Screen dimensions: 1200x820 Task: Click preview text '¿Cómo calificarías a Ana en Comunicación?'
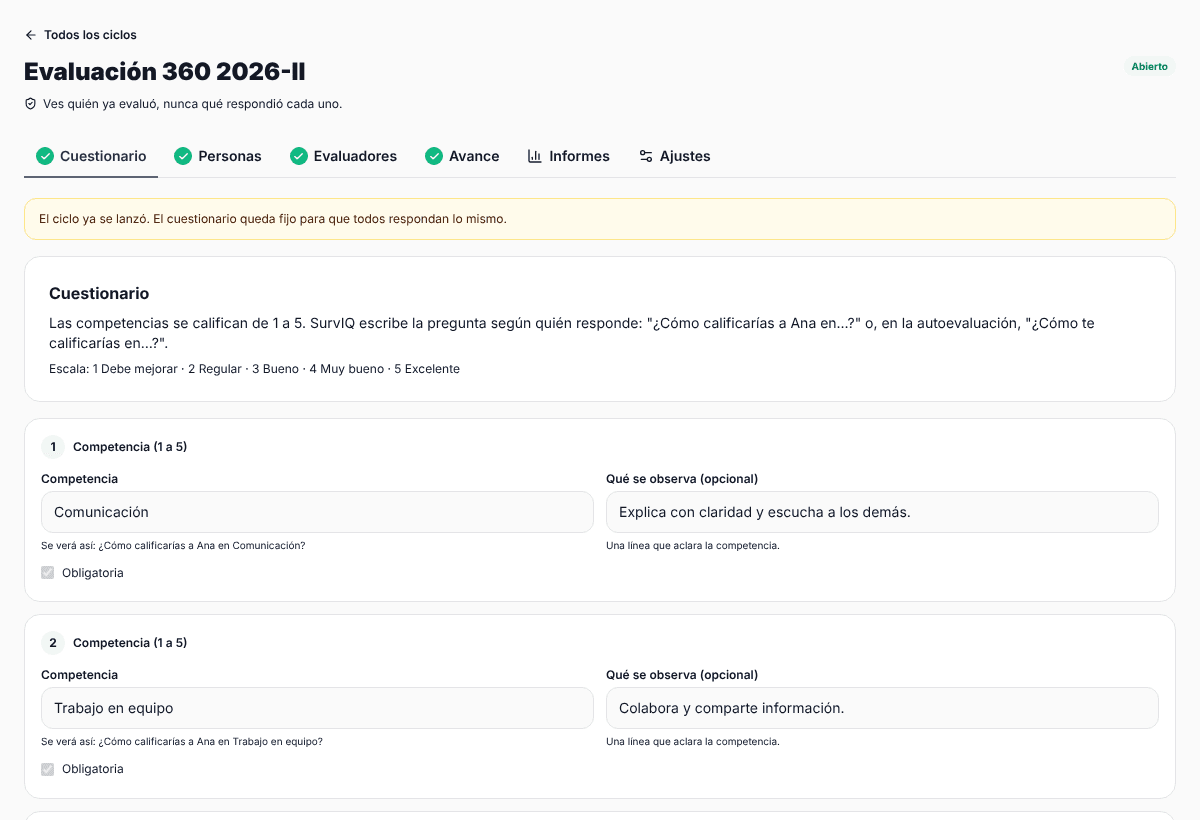pos(202,546)
